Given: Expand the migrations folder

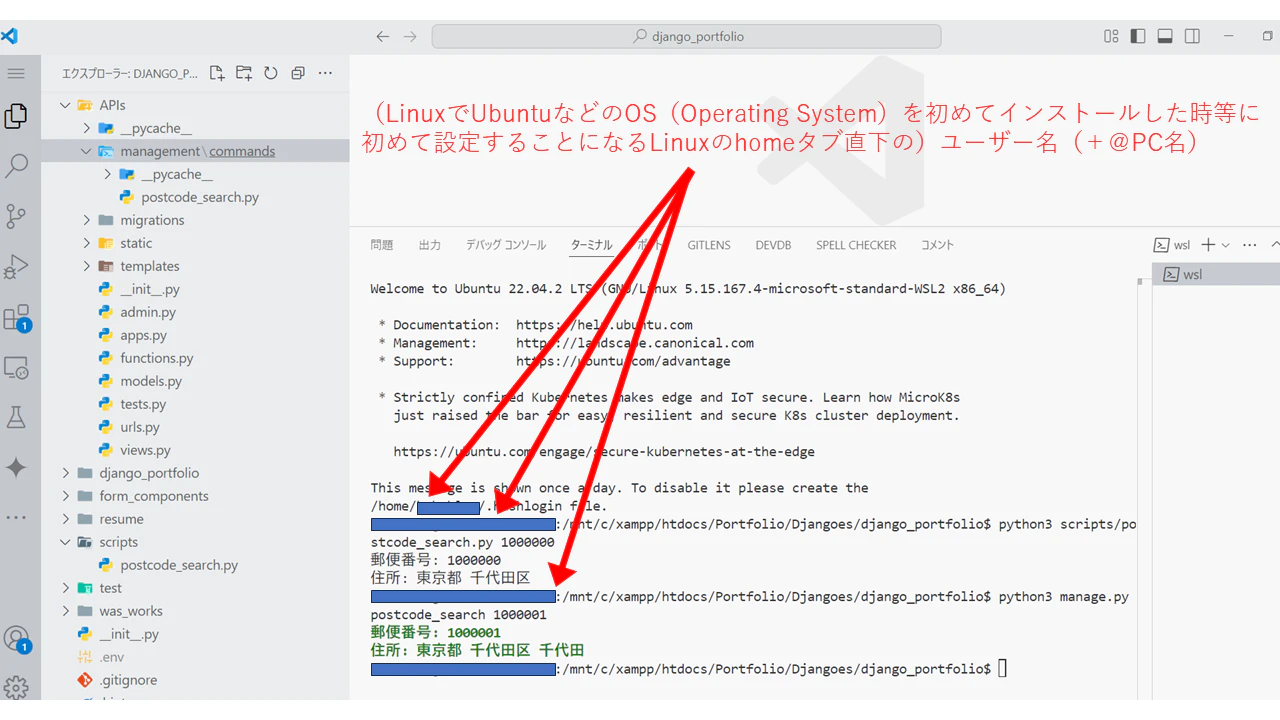Looking at the screenshot, I should tap(87, 220).
